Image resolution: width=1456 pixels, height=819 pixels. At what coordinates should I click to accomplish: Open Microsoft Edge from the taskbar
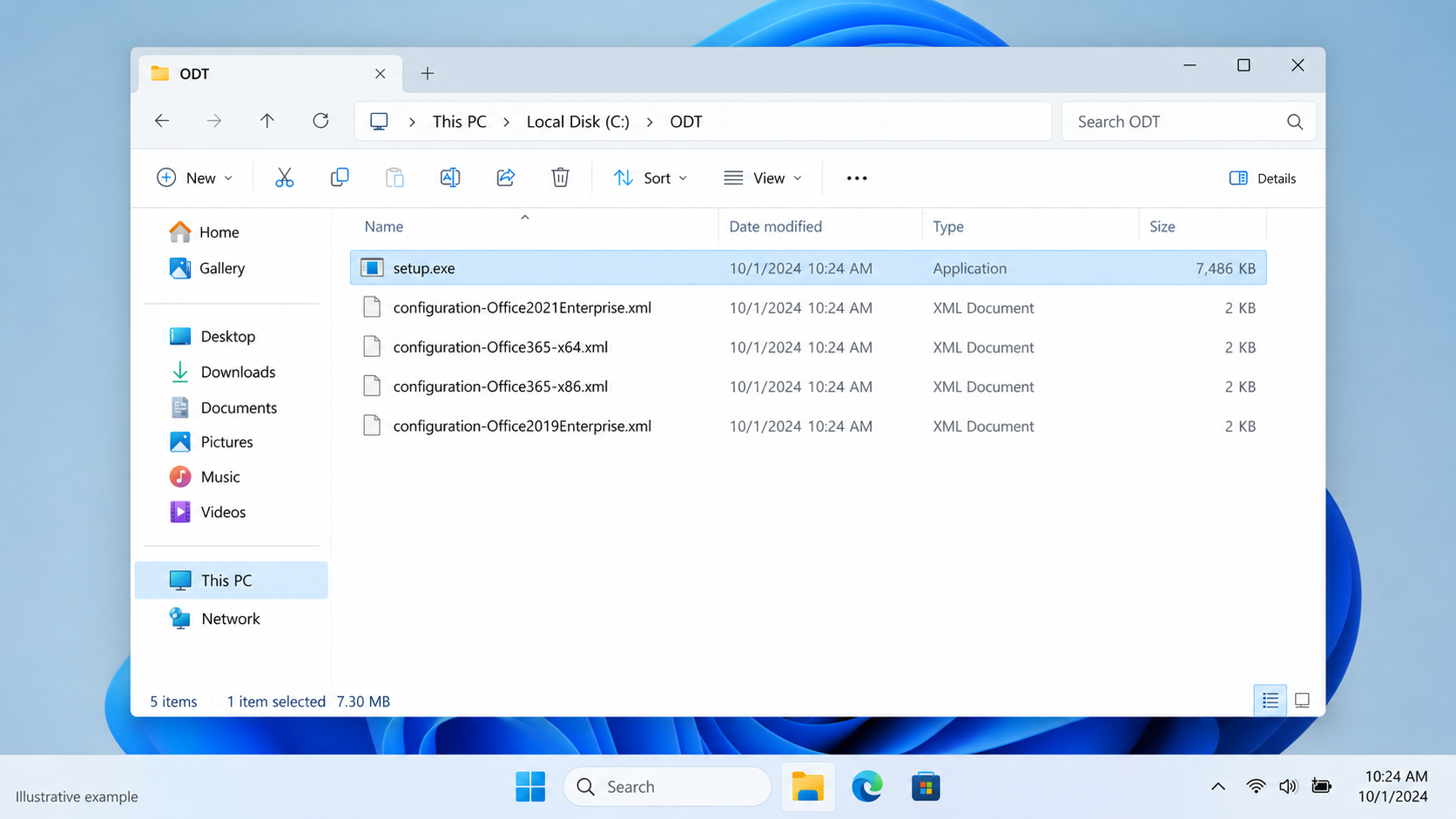coord(867,787)
